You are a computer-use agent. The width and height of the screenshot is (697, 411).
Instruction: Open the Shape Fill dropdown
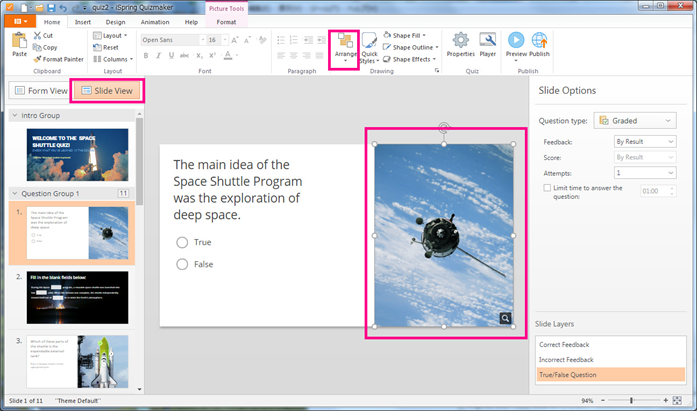tap(405, 36)
